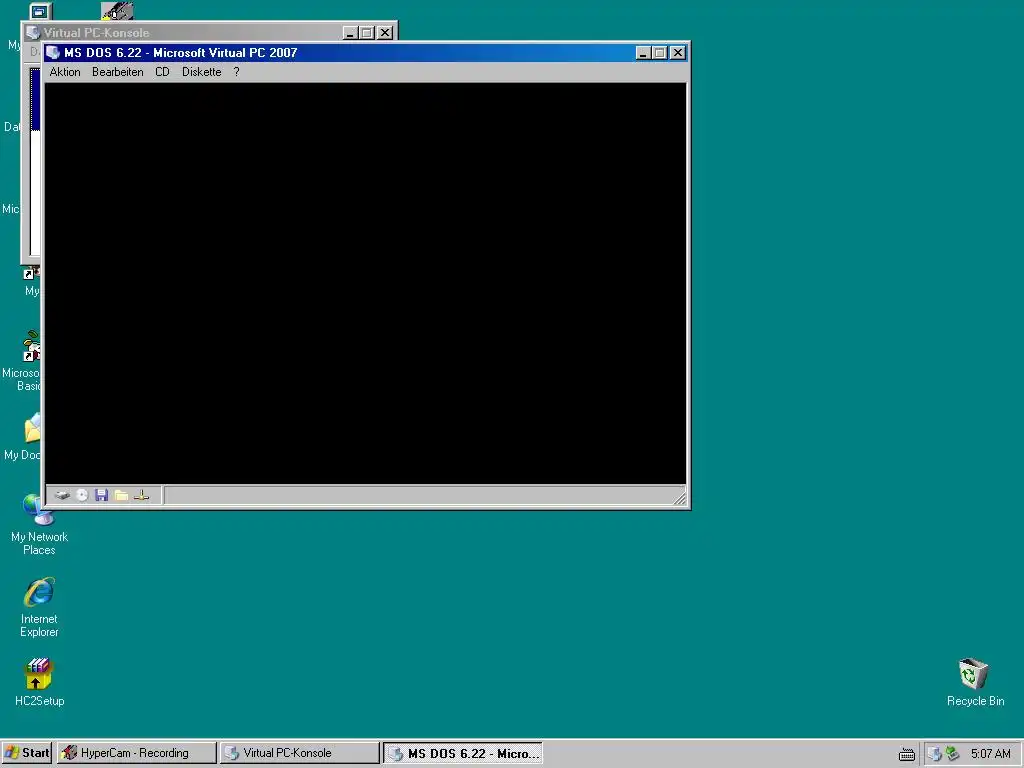Maximize the MS DOS 6.22 window
Screen dimensions: 1024x768
click(660, 53)
